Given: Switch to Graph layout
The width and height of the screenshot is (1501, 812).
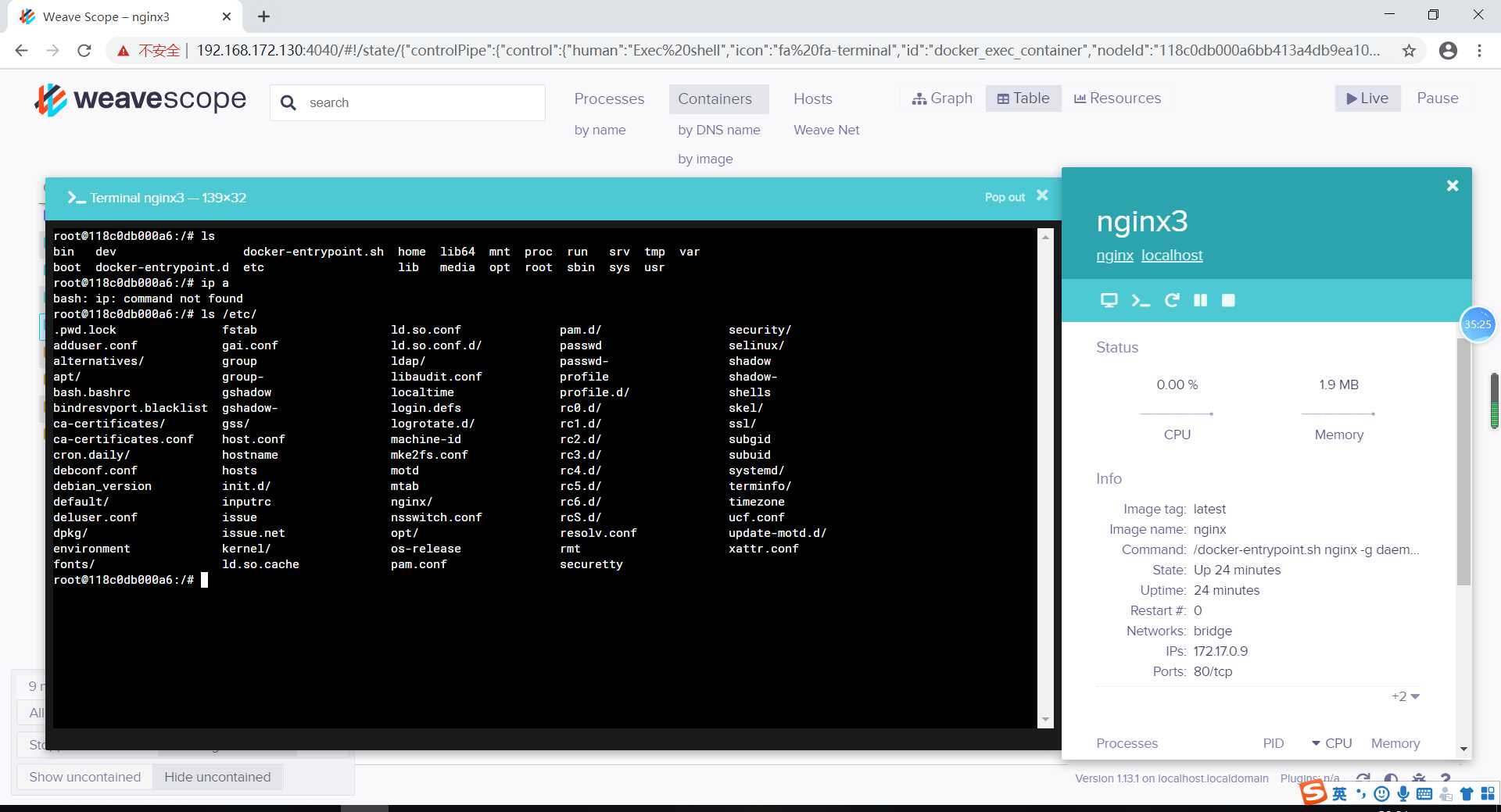Looking at the screenshot, I should (x=942, y=98).
